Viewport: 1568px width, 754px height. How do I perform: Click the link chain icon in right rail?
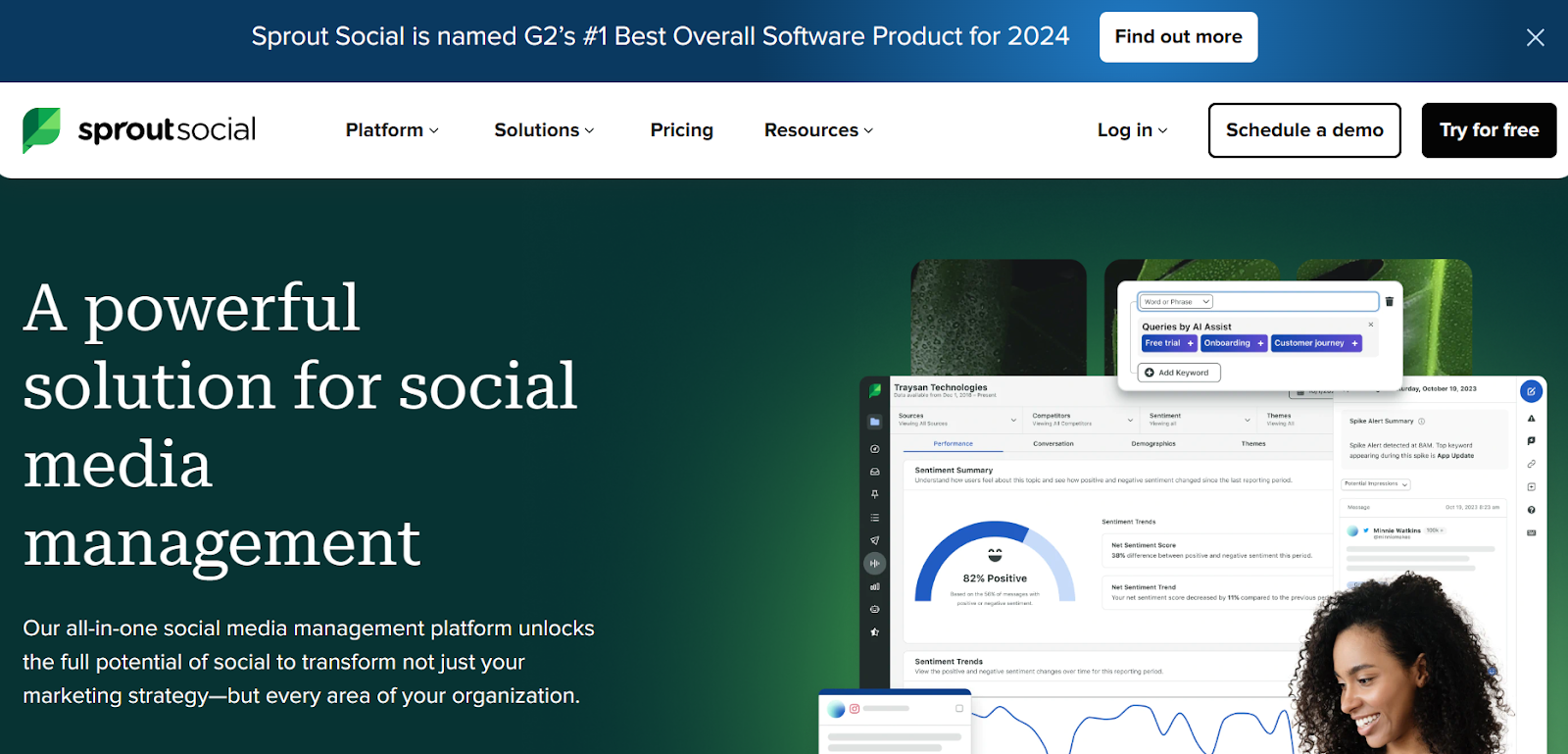1531,464
